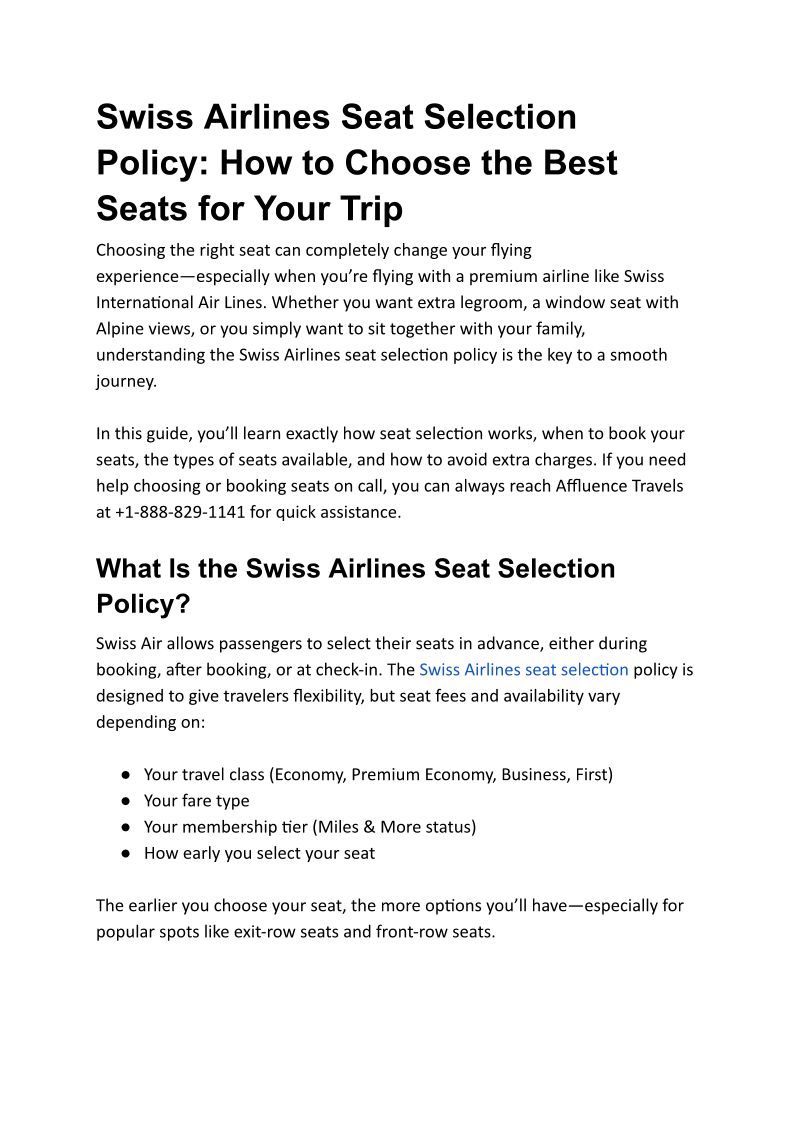Click the "What Is the Swiss Airlines Seat Selection Policy?" heading
The height and width of the screenshot is (1124, 795).
point(355,586)
